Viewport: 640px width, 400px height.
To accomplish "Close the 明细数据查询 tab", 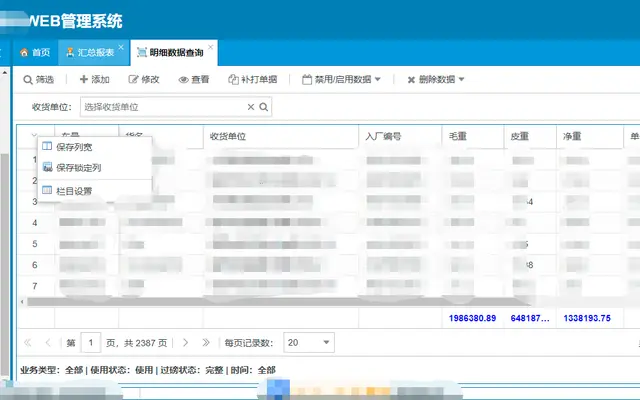I will point(211,47).
